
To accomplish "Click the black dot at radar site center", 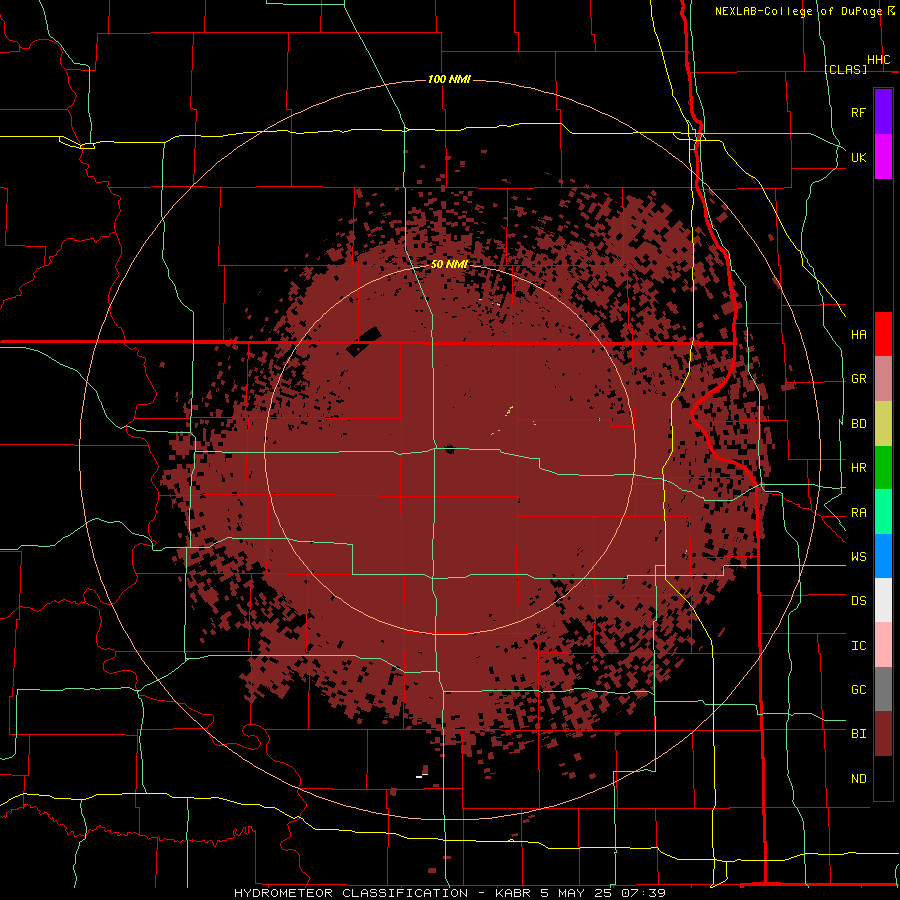I will click(x=449, y=449).
